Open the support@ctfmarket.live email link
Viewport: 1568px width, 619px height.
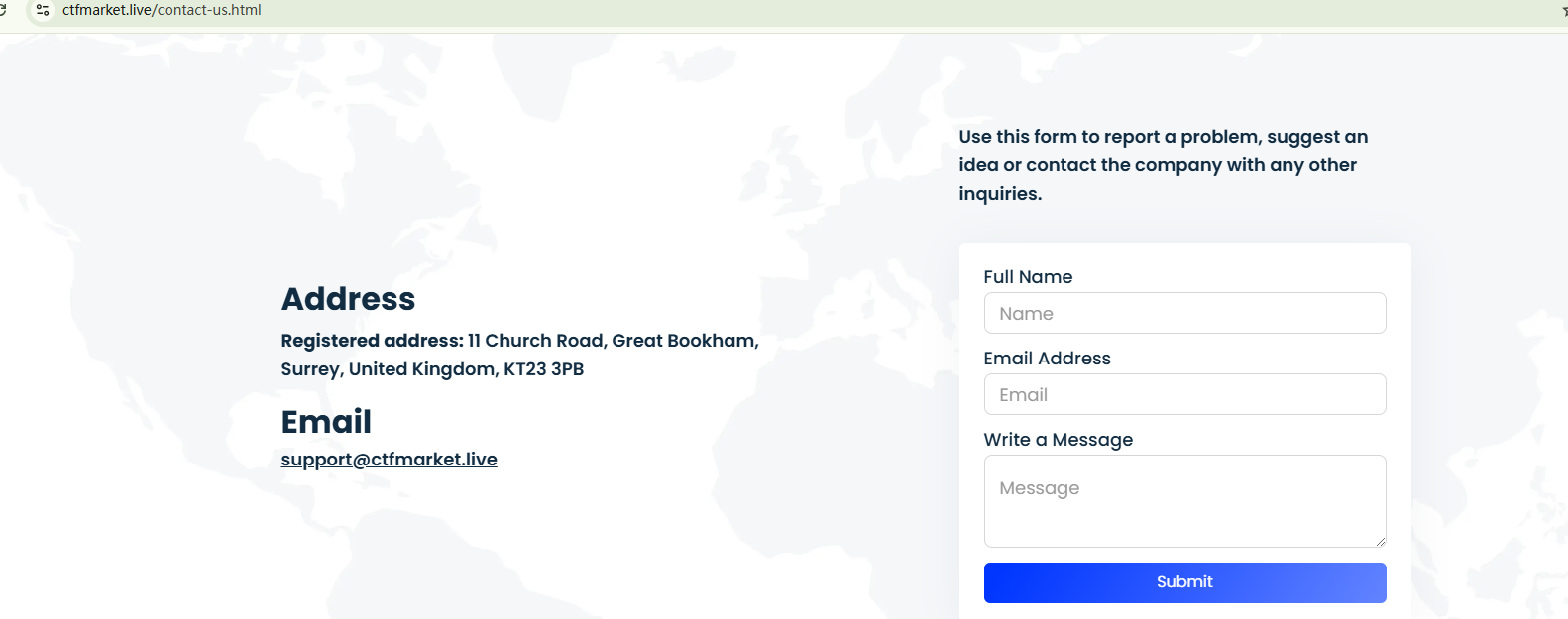point(389,460)
